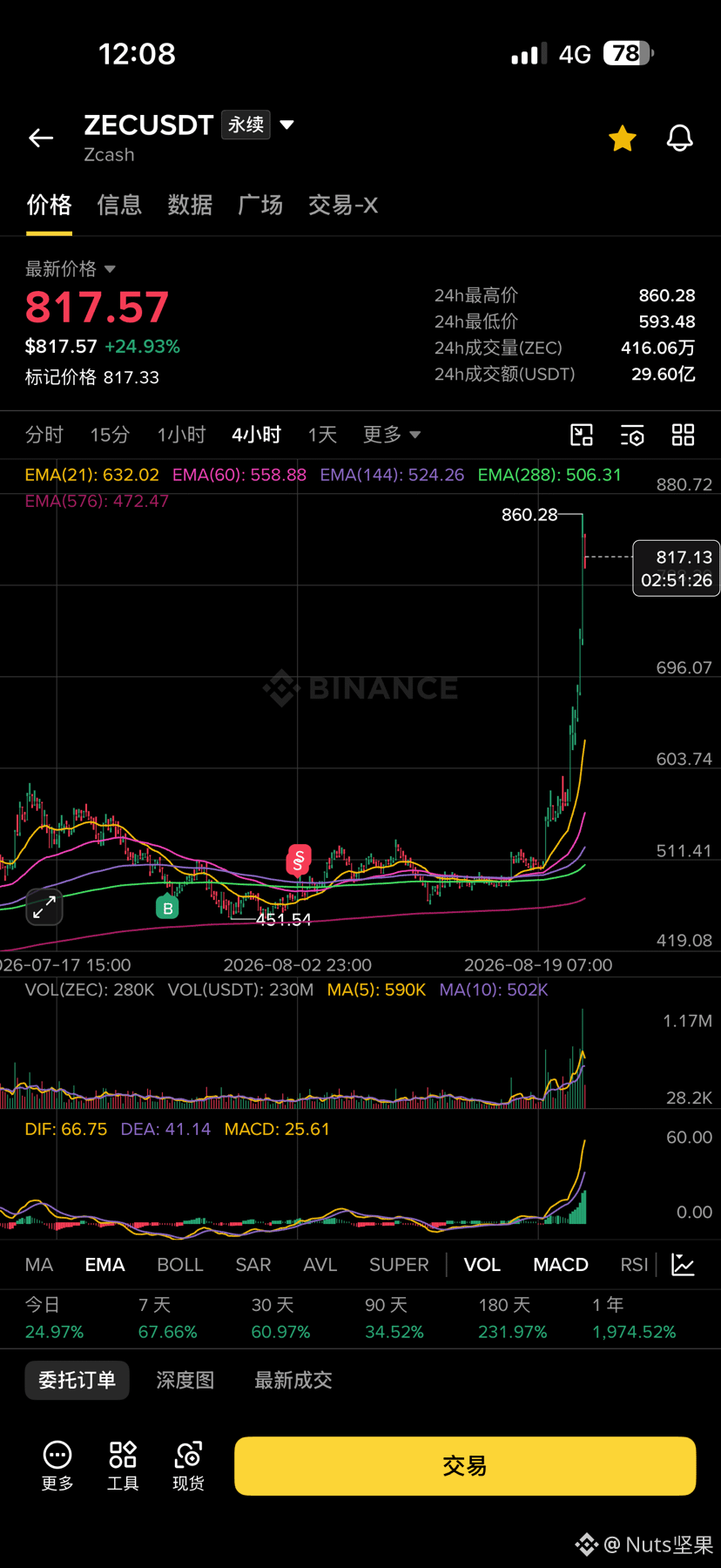Open the Spot (现货) icon
The height and width of the screenshot is (1568, 721).
coord(188,1466)
